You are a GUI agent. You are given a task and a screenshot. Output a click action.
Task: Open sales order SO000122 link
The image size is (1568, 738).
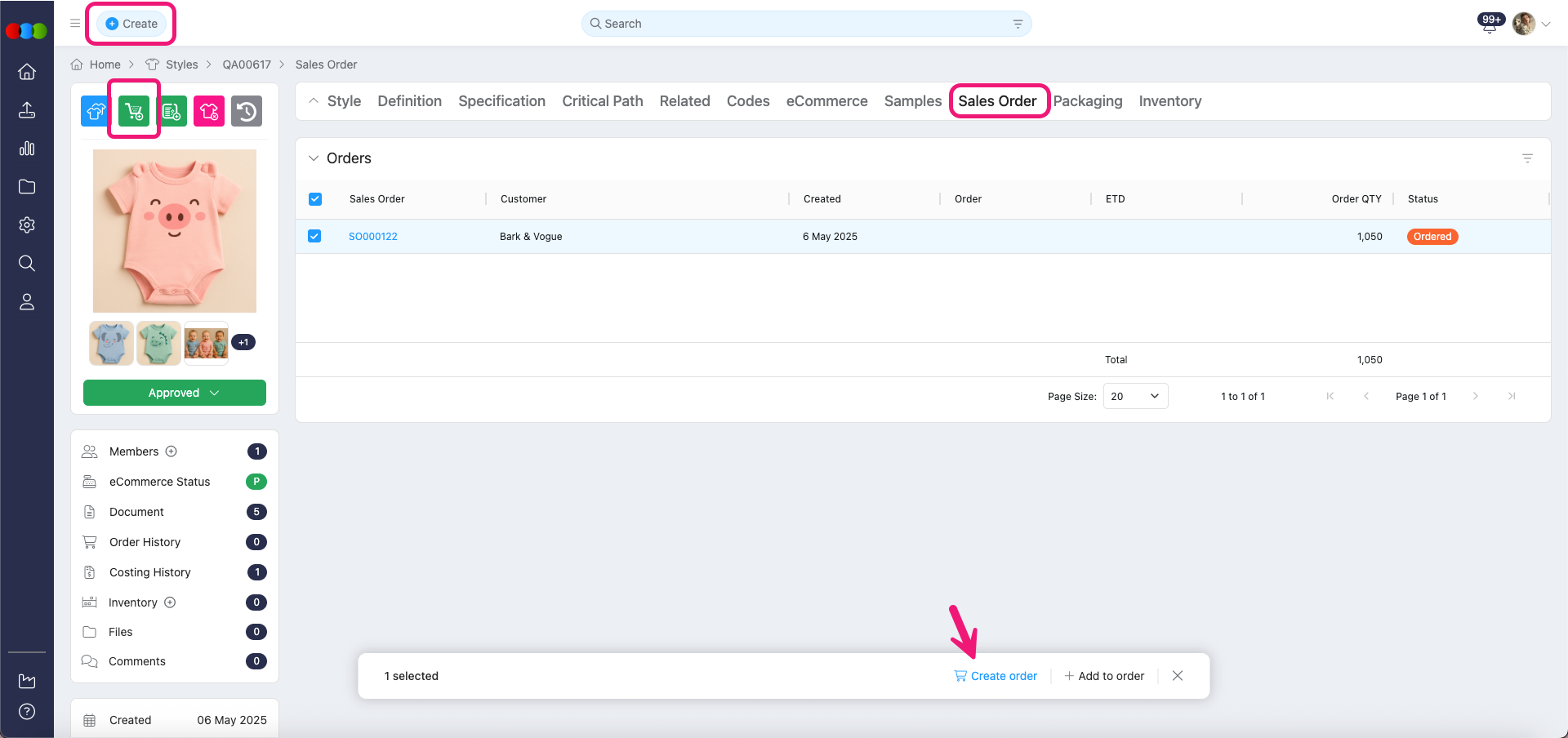[373, 237]
